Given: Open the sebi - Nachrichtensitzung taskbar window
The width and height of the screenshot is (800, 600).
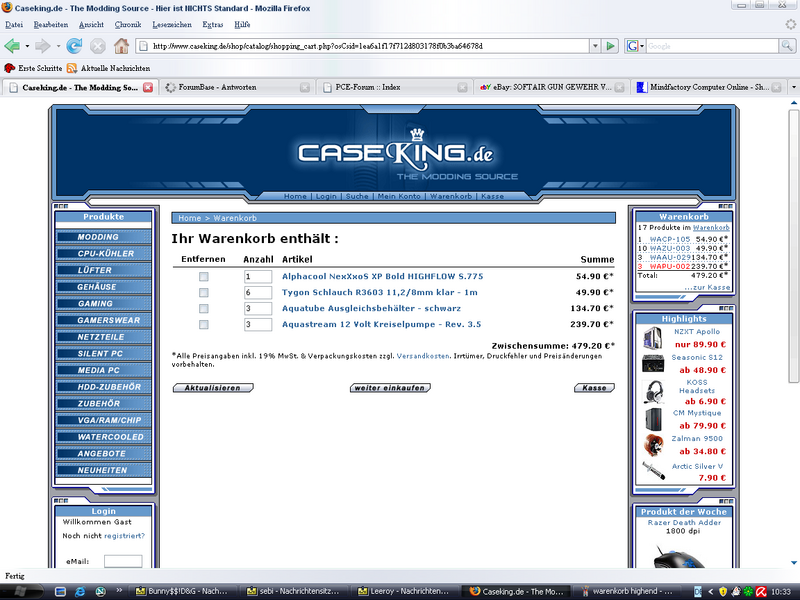Looking at the screenshot, I should click(x=293, y=591).
